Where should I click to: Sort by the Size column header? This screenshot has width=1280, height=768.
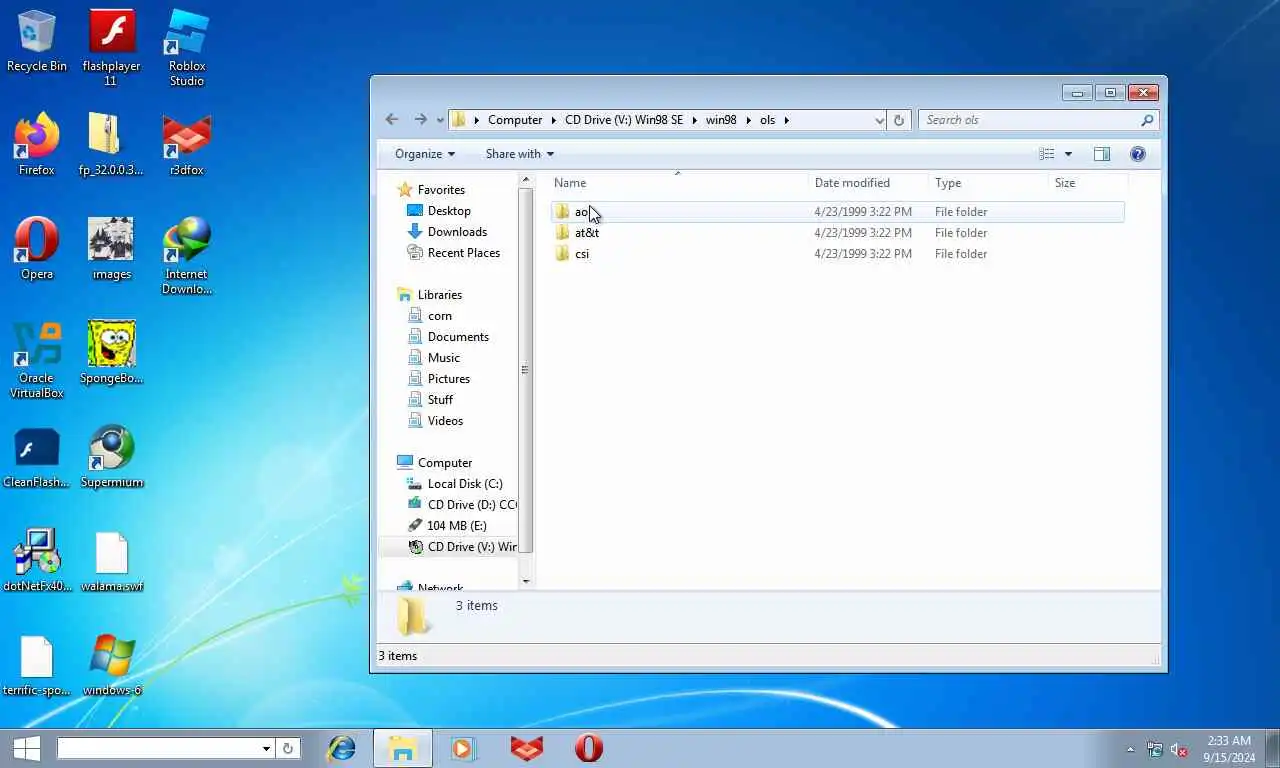(1088, 183)
